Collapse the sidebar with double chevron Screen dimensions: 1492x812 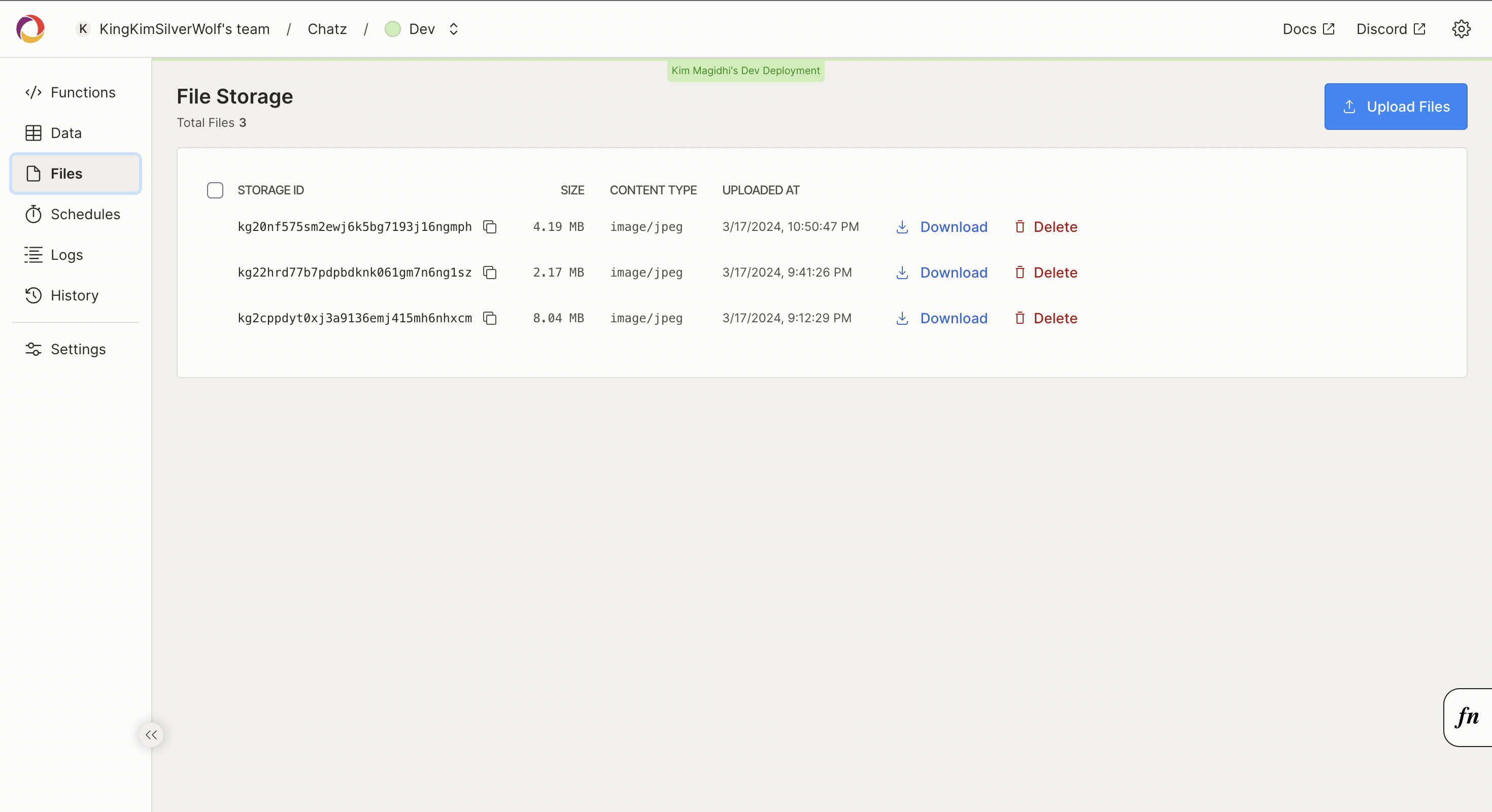click(x=151, y=735)
